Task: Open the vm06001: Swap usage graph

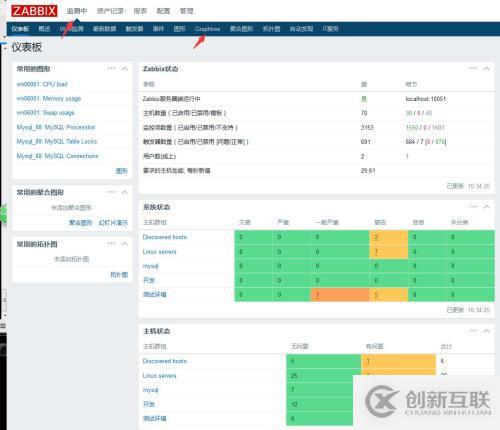Action: [46, 113]
